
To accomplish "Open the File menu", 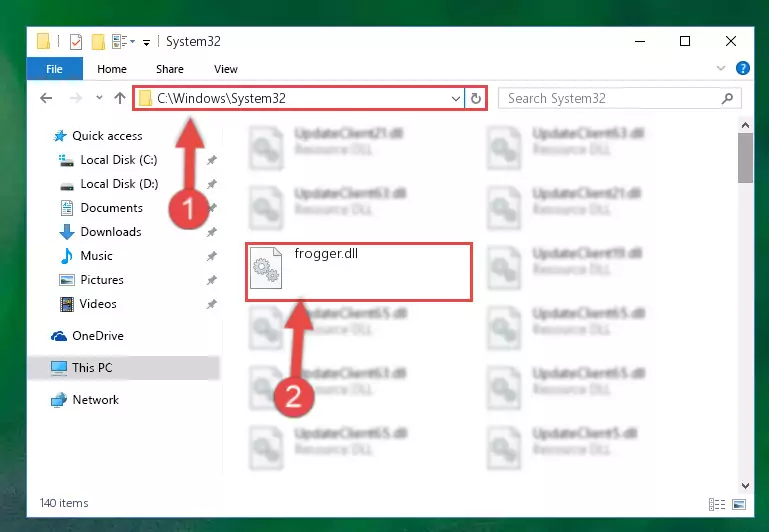I will coord(54,69).
